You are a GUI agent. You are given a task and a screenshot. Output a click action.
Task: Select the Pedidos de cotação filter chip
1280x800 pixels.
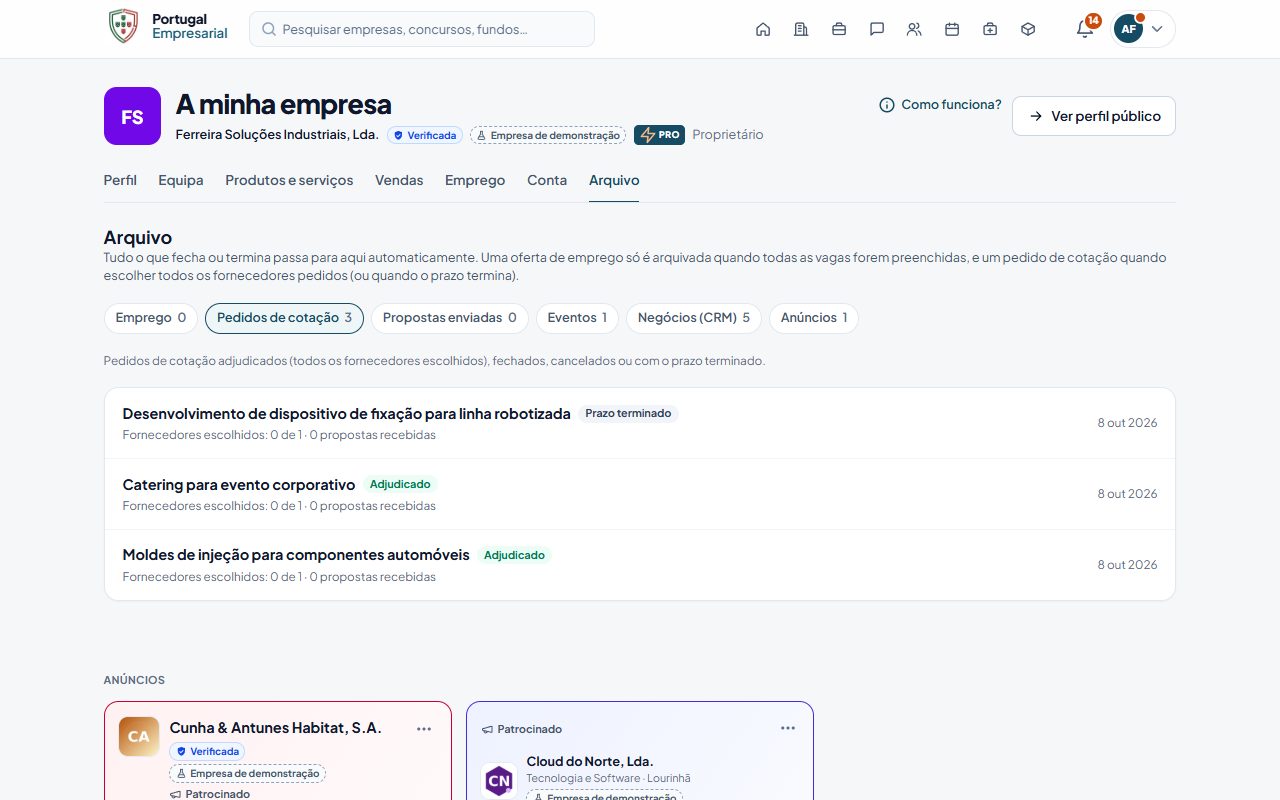(x=284, y=318)
